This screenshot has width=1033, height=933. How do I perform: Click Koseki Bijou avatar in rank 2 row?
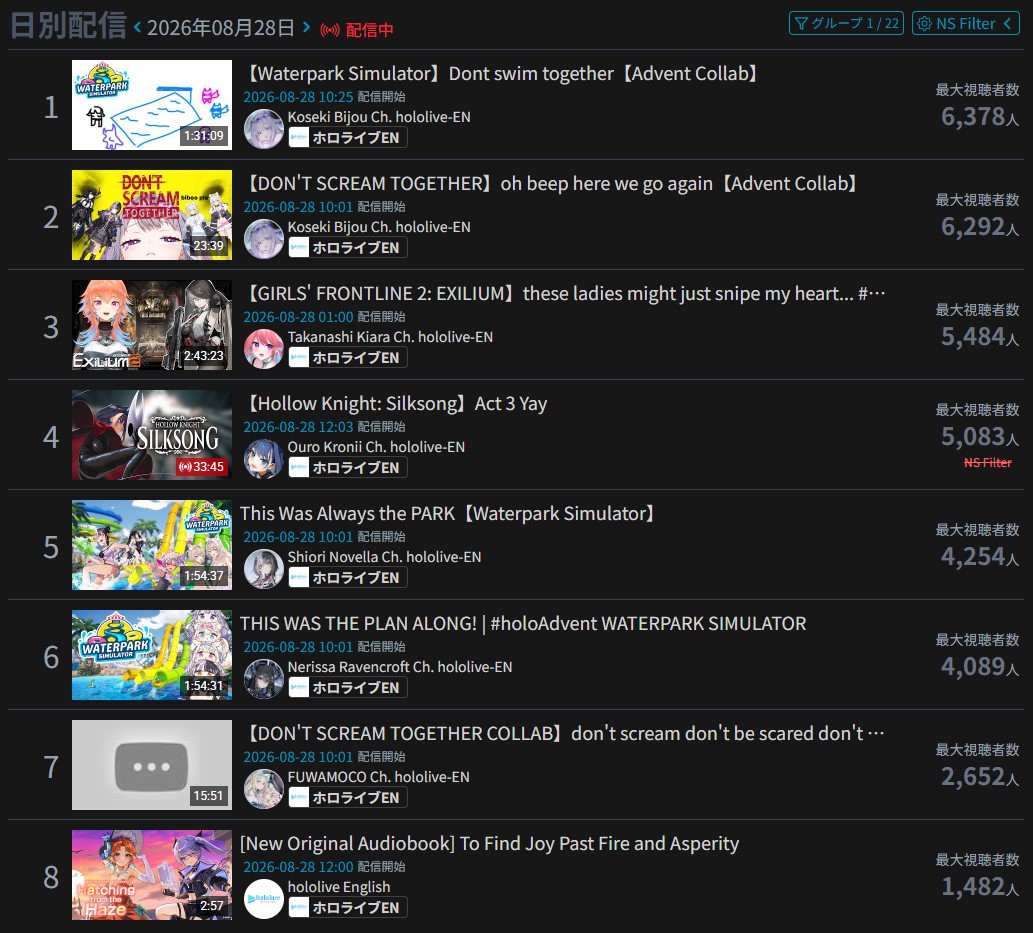264,239
